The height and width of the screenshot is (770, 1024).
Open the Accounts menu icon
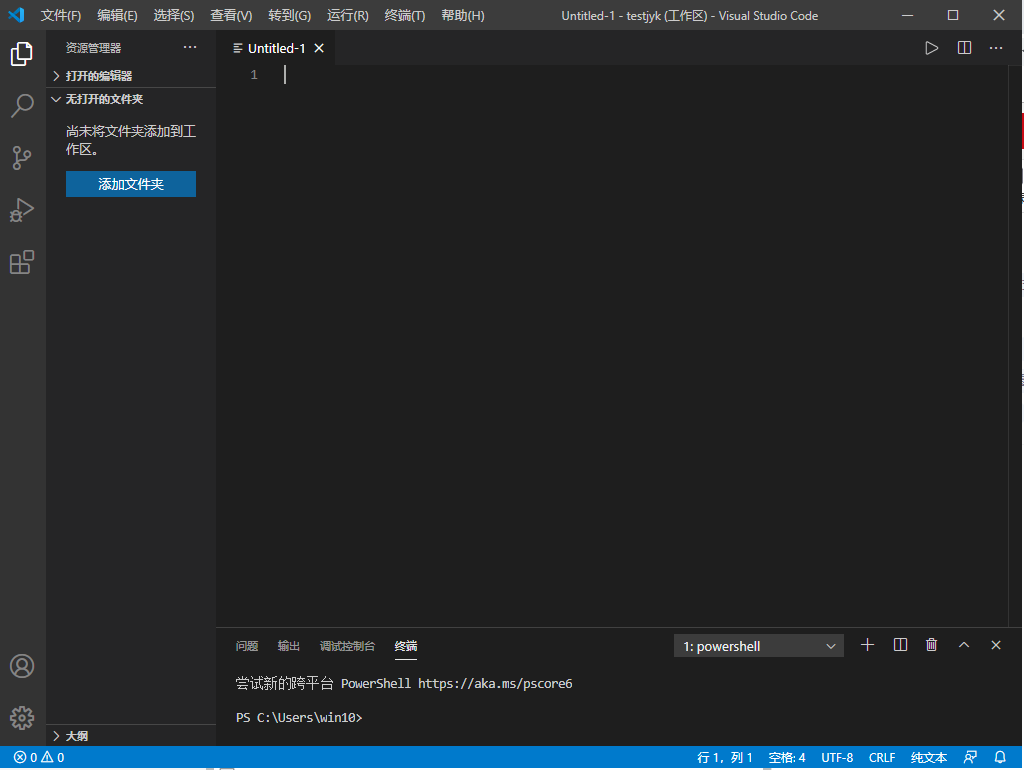[22, 666]
